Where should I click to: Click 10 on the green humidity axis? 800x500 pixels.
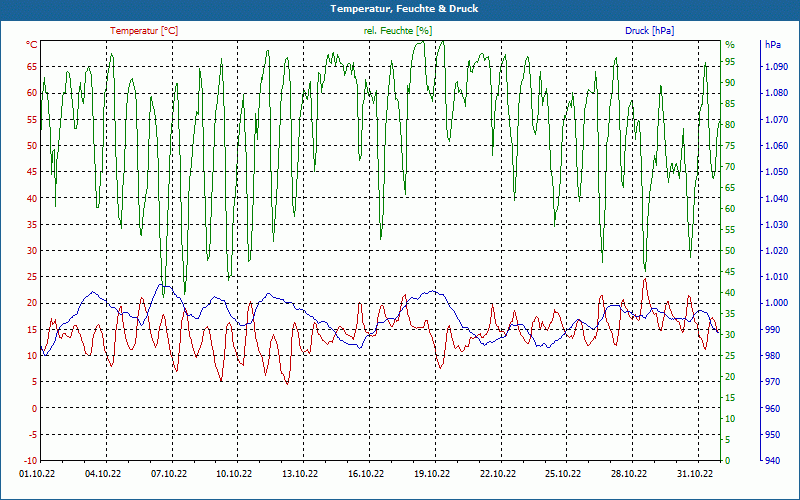click(x=730, y=419)
